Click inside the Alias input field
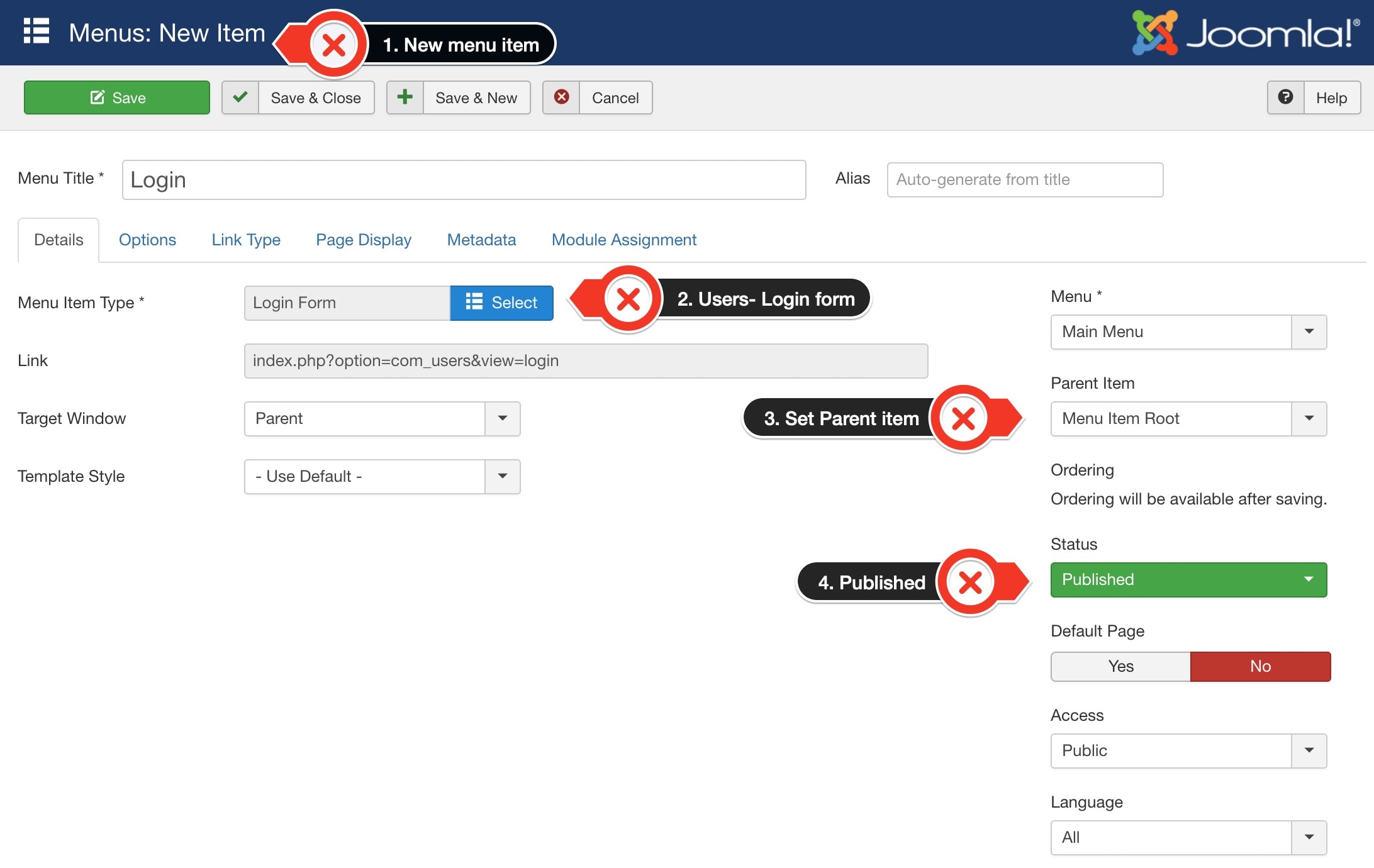This screenshot has height=868, width=1374. [x=1024, y=179]
